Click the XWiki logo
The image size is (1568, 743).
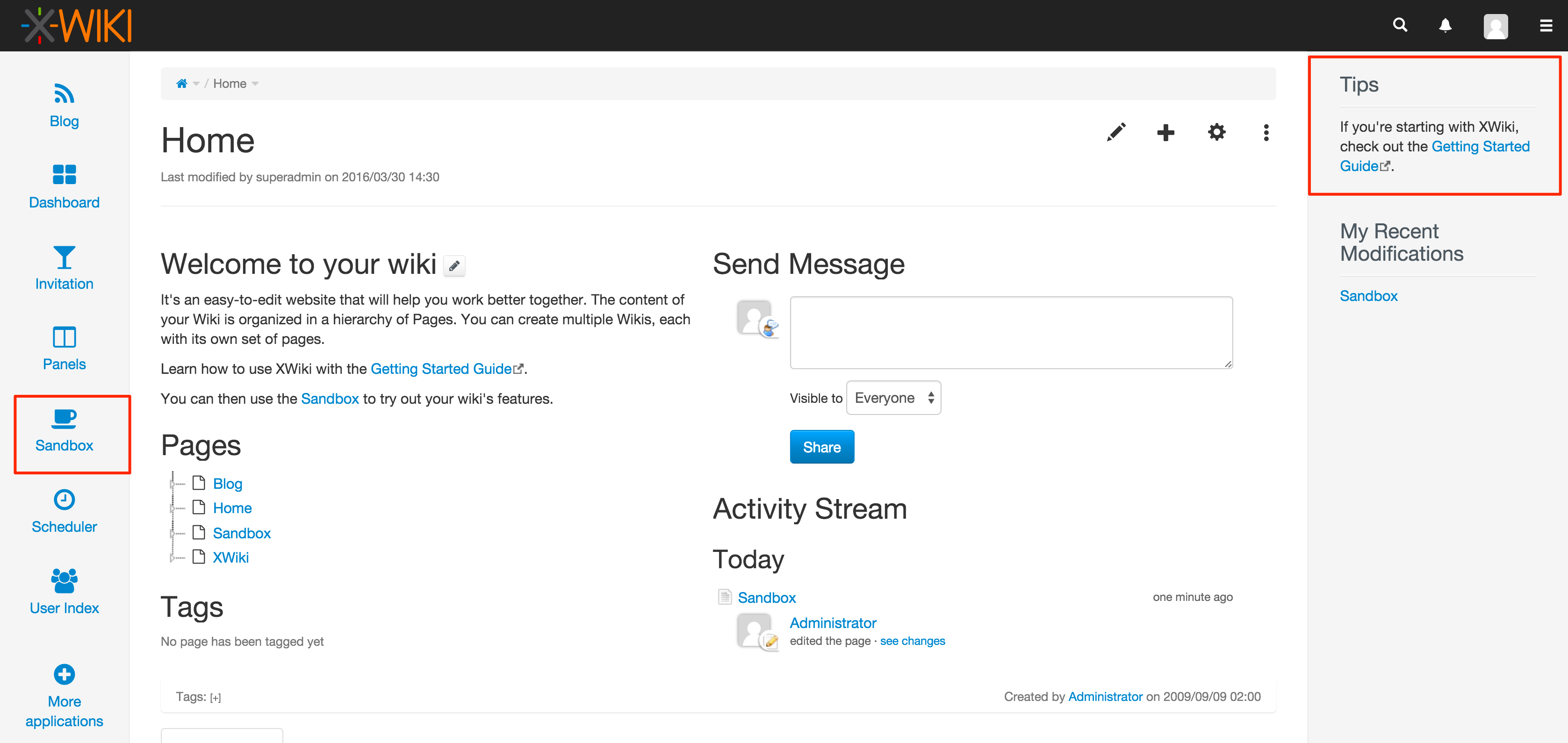[x=77, y=26]
